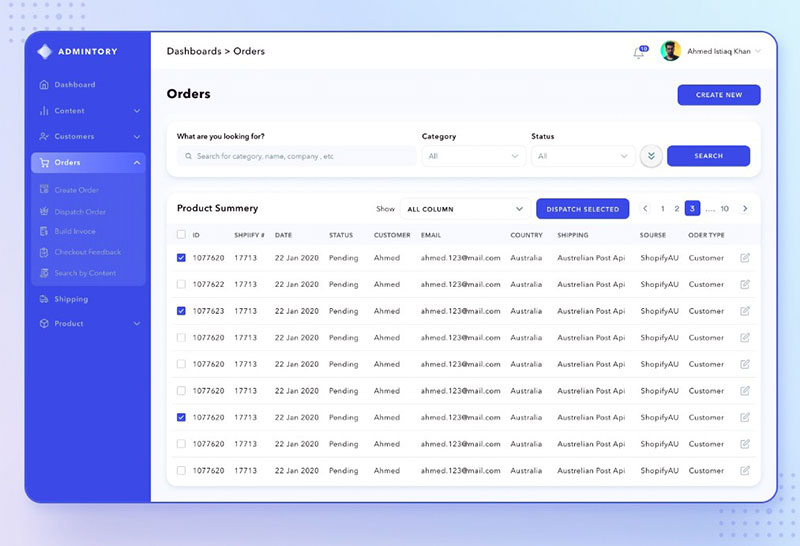Open the ALL COLUMN show dropdown
The height and width of the screenshot is (546, 800).
(x=465, y=209)
